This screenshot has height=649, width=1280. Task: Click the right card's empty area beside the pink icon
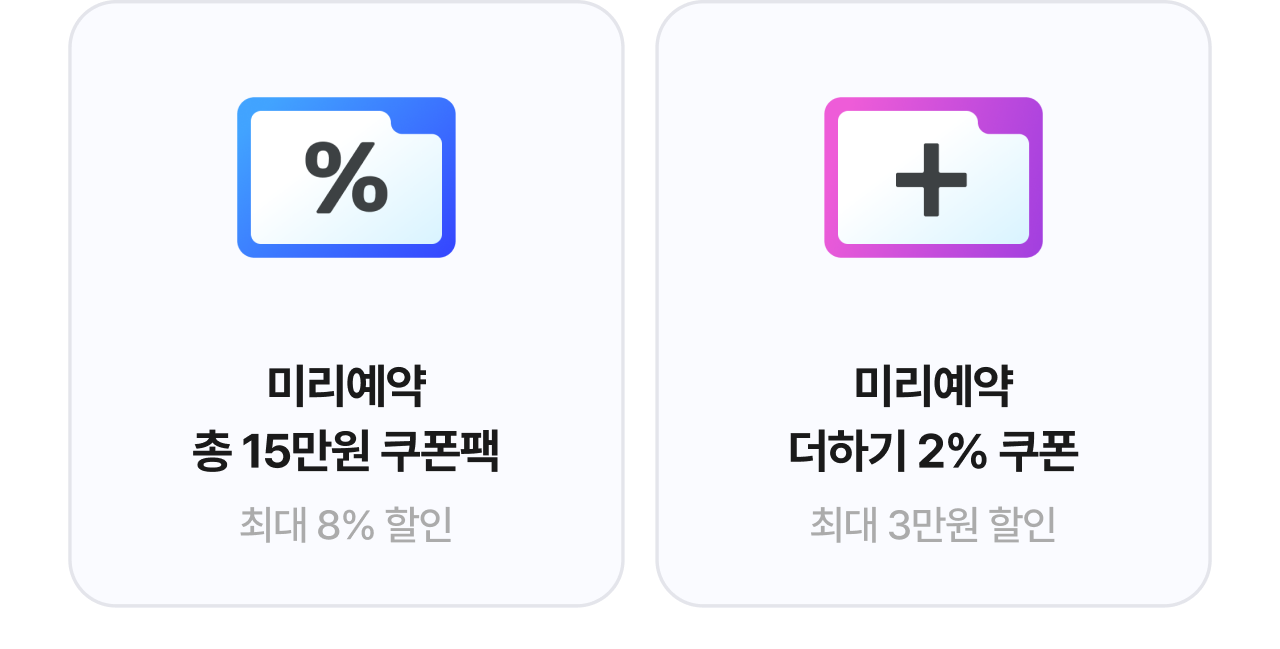click(1125, 177)
